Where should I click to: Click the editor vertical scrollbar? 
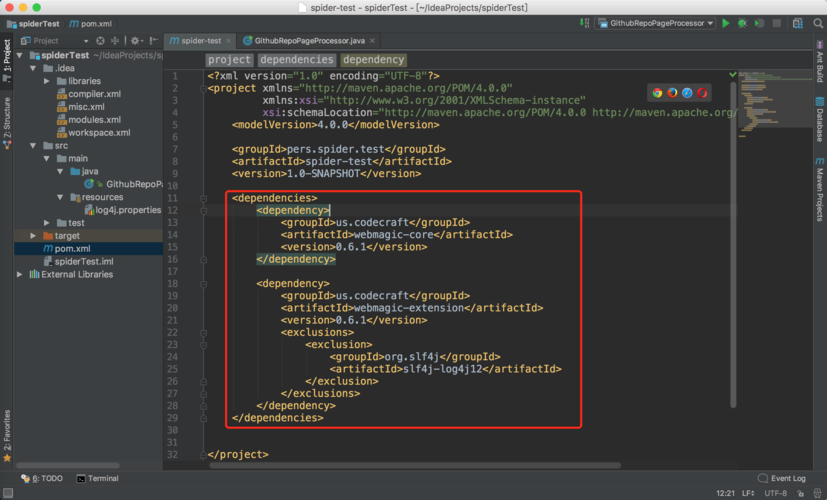[x=733, y=245]
